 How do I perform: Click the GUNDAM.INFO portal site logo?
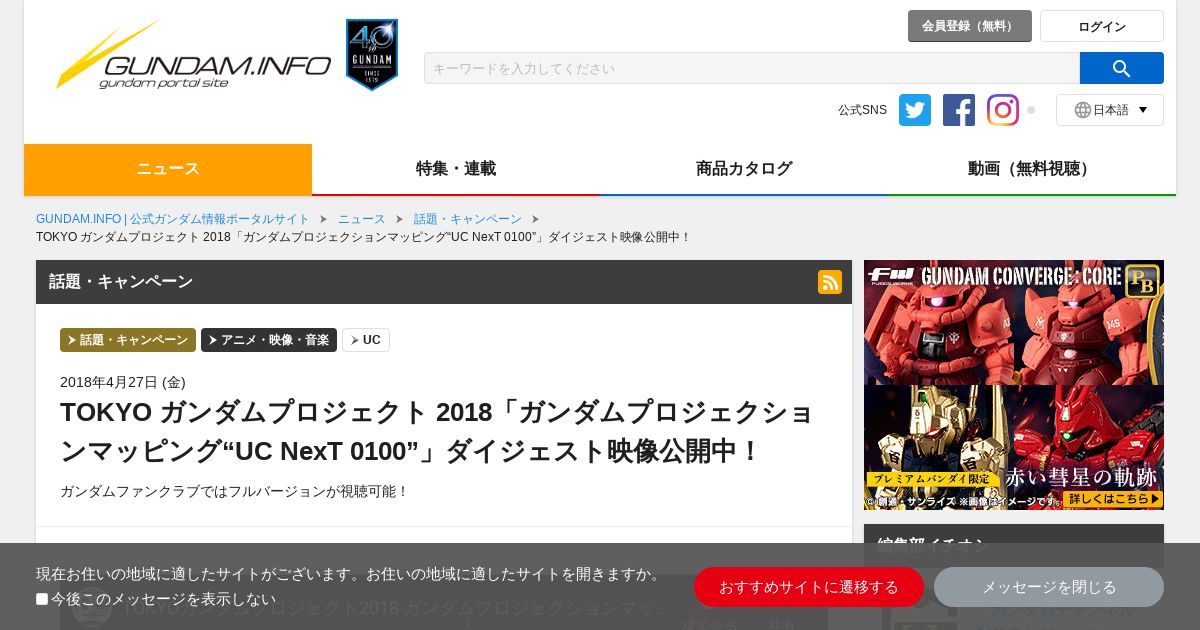pos(193,55)
